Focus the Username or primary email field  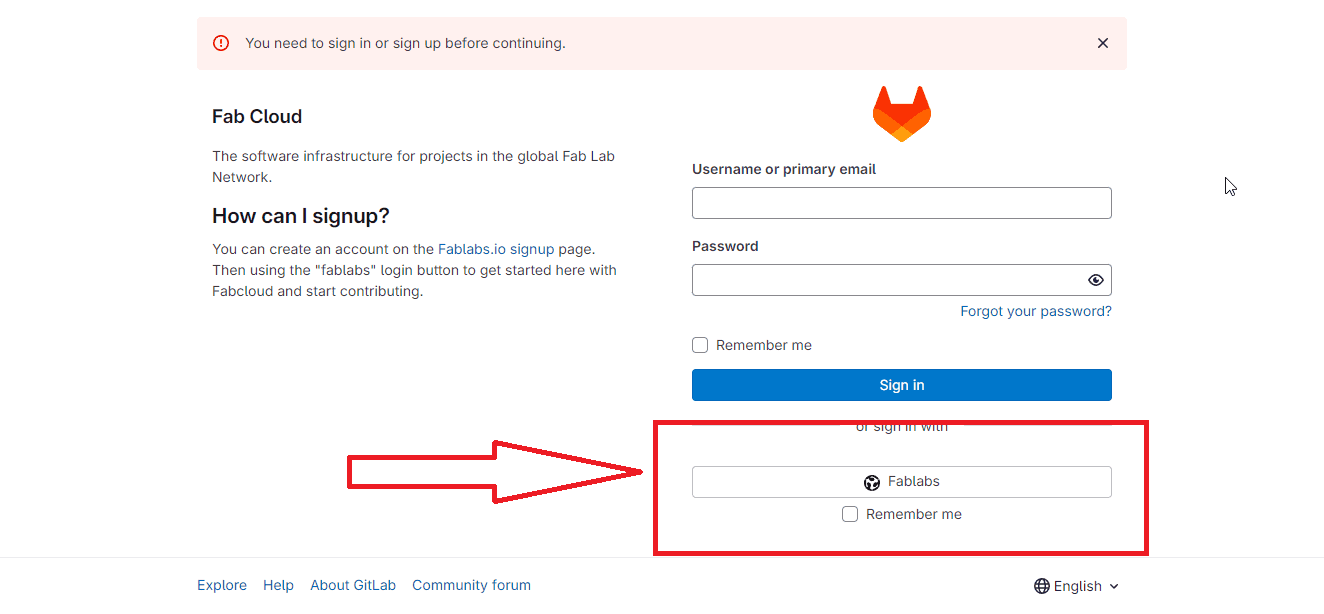click(x=901, y=203)
